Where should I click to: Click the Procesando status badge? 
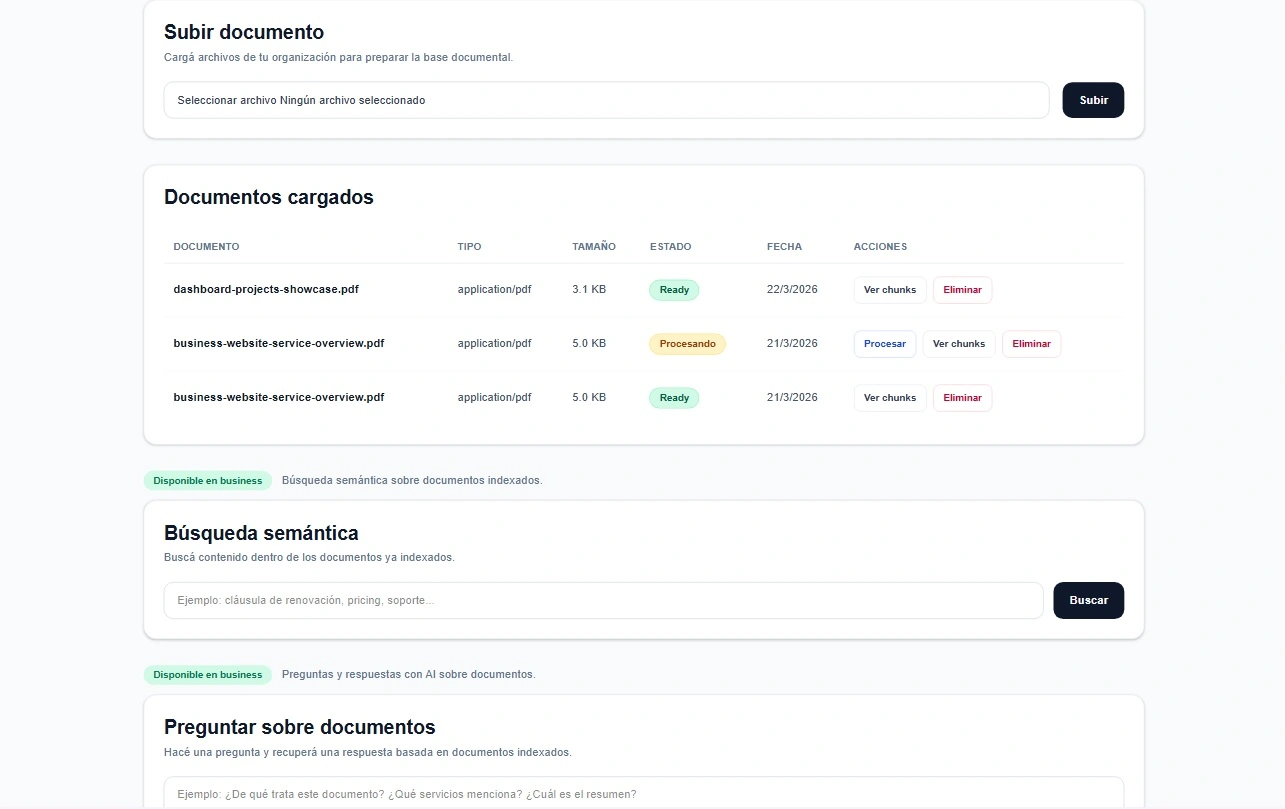[688, 344]
